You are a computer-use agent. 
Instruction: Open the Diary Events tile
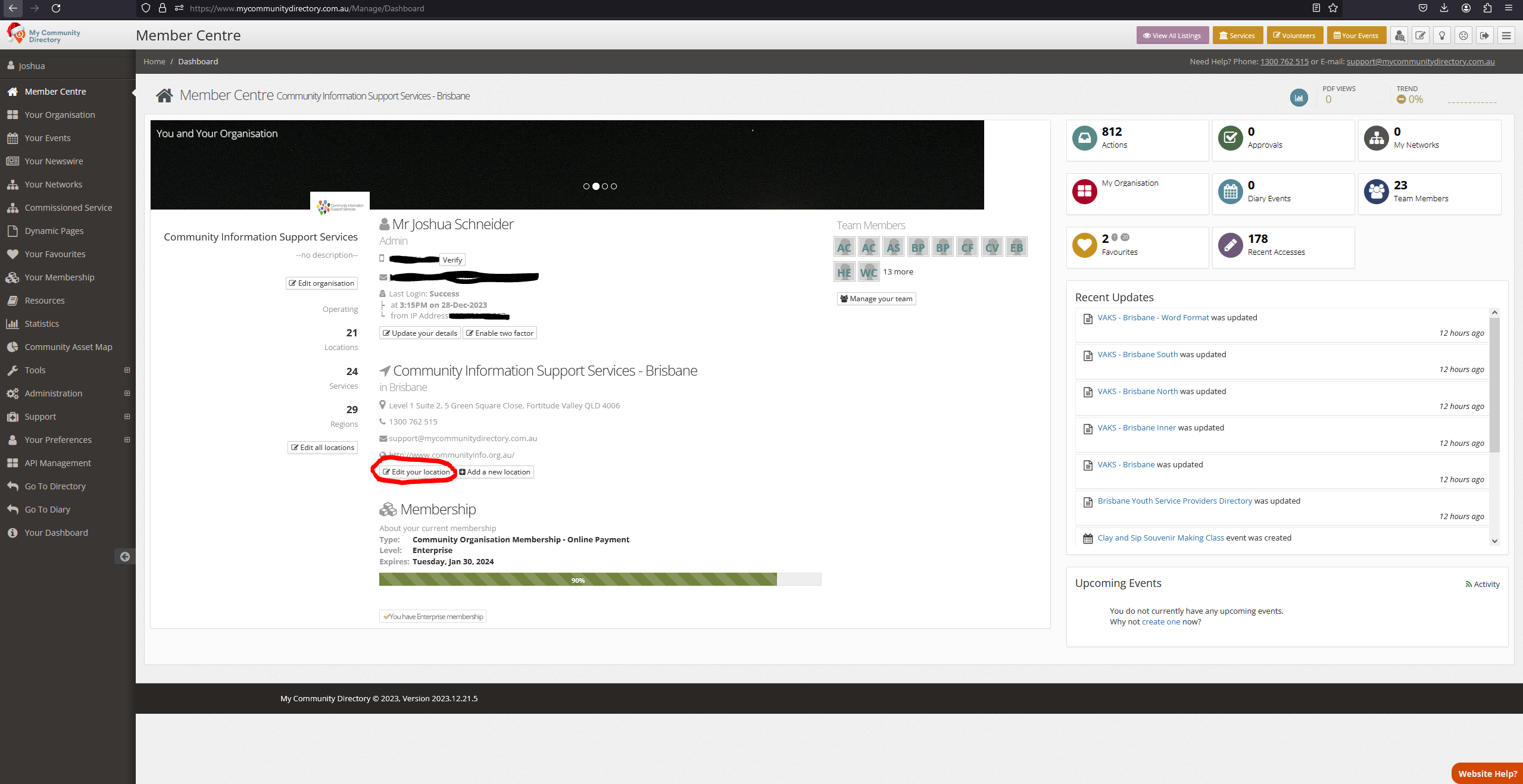pyautogui.click(x=1283, y=193)
